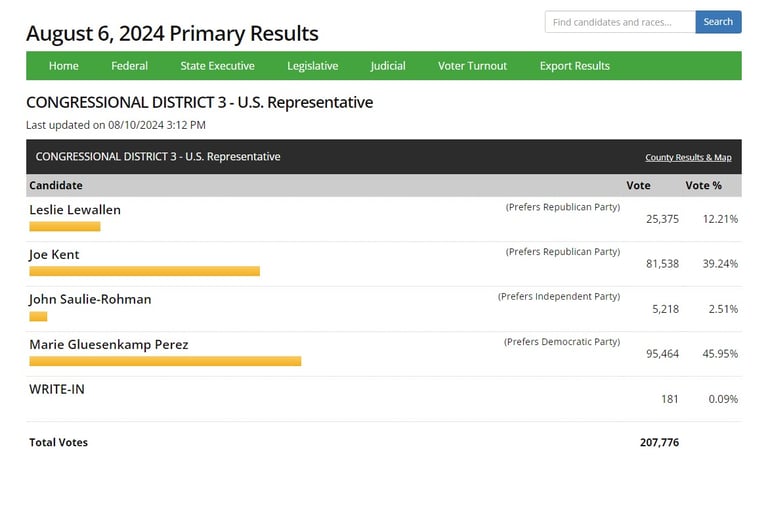Screen dimensions: 768x512
Task: Click Export Results in the navigation
Action: (x=574, y=66)
